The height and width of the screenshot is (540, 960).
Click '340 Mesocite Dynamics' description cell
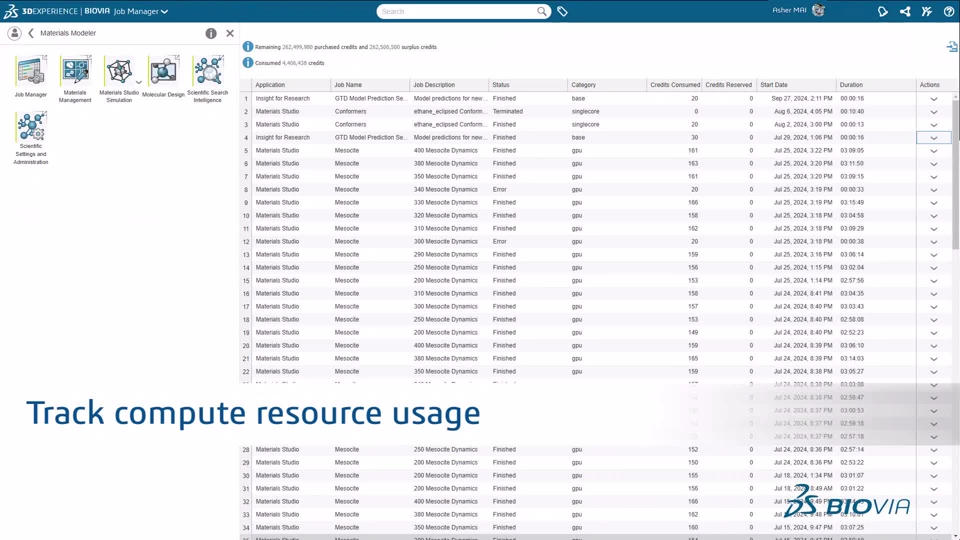(x=445, y=190)
